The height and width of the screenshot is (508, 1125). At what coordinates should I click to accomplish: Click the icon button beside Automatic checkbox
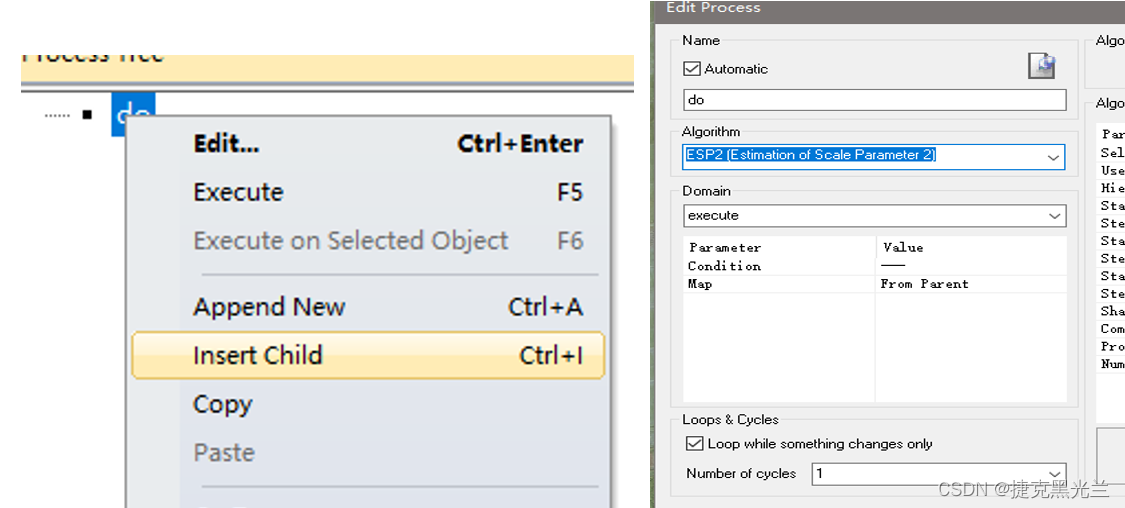pyautogui.click(x=1042, y=65)
